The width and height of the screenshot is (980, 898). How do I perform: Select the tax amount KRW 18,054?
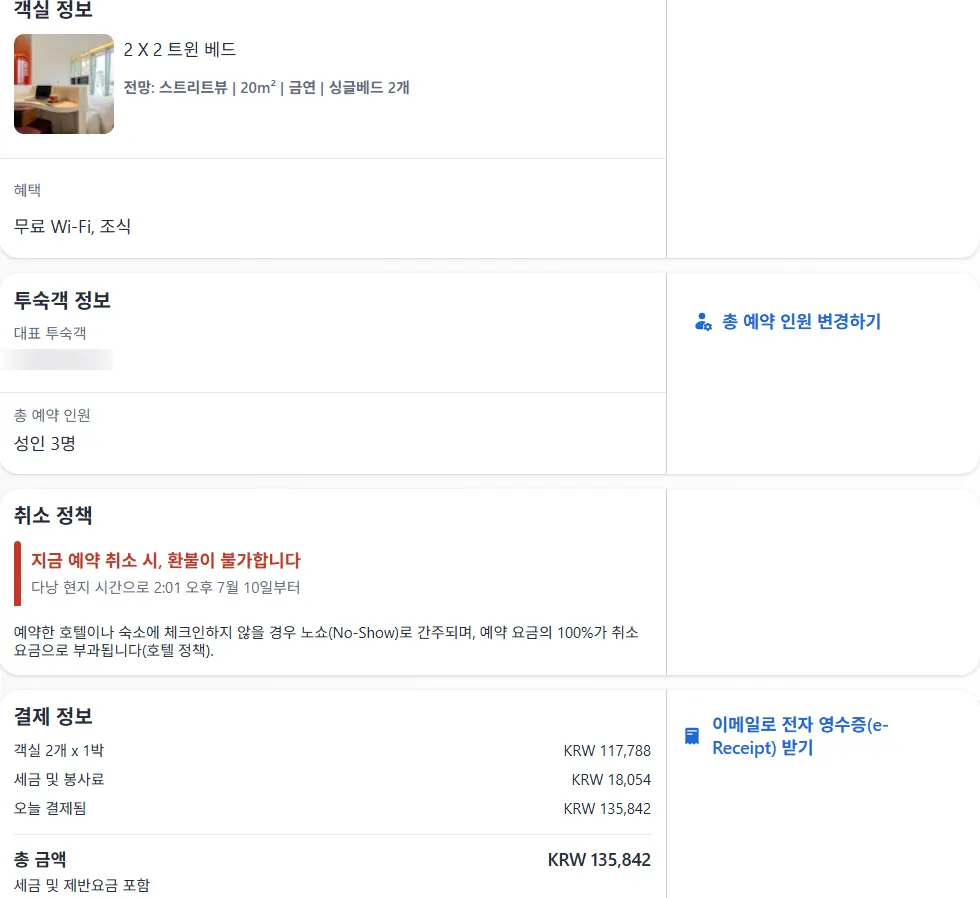click(611, 780)
